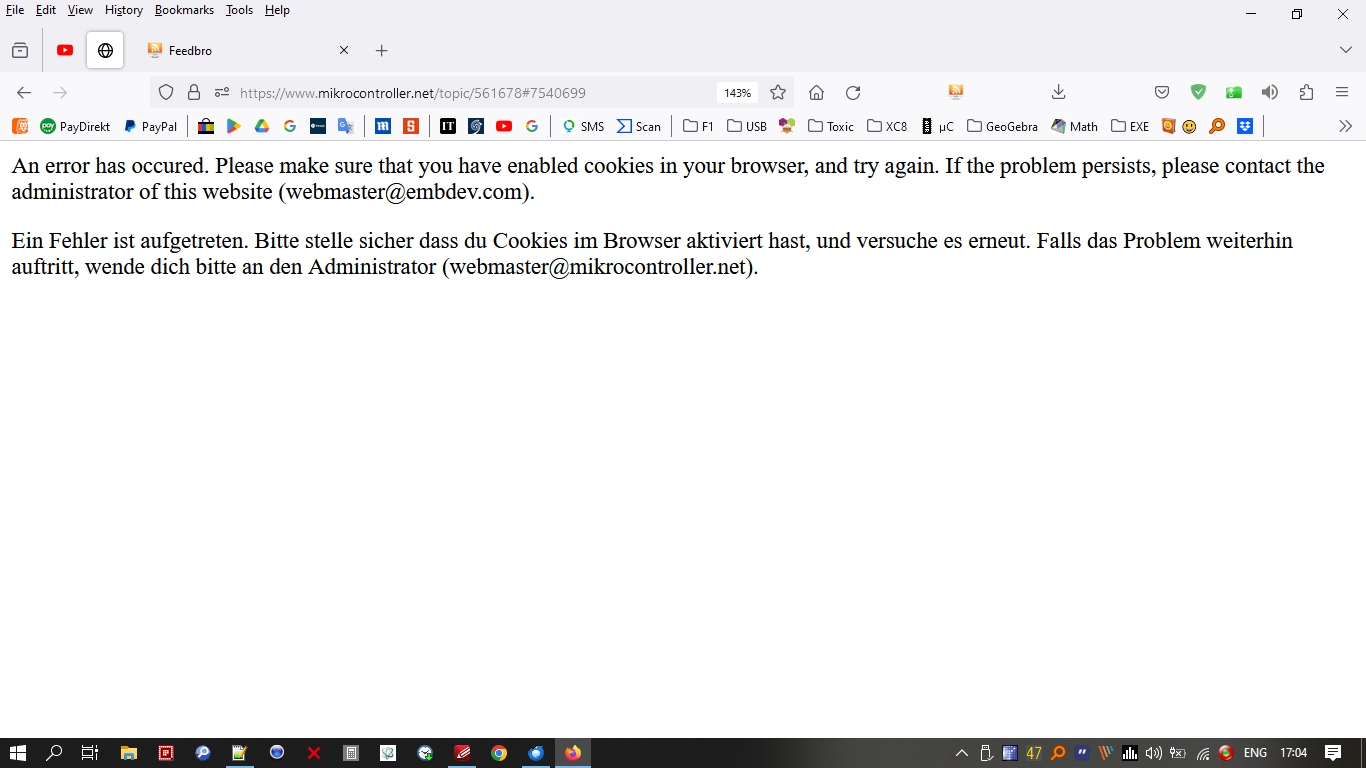Expand the EXE bookmark folder
Image resolution: width=1366 pixels, height=768 pixels.
click(x=1130, y=126)
